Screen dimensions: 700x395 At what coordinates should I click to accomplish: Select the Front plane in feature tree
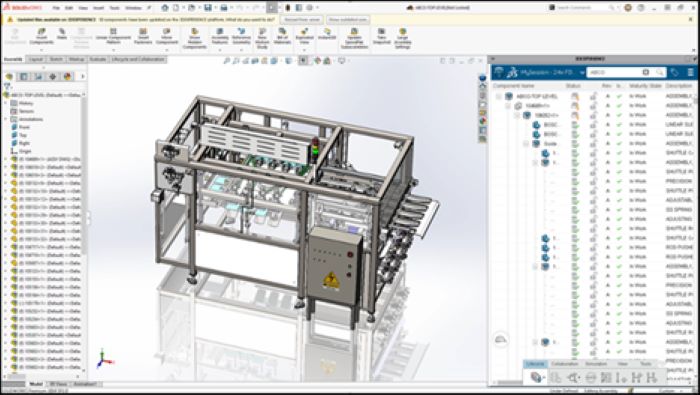pos(24,127)
